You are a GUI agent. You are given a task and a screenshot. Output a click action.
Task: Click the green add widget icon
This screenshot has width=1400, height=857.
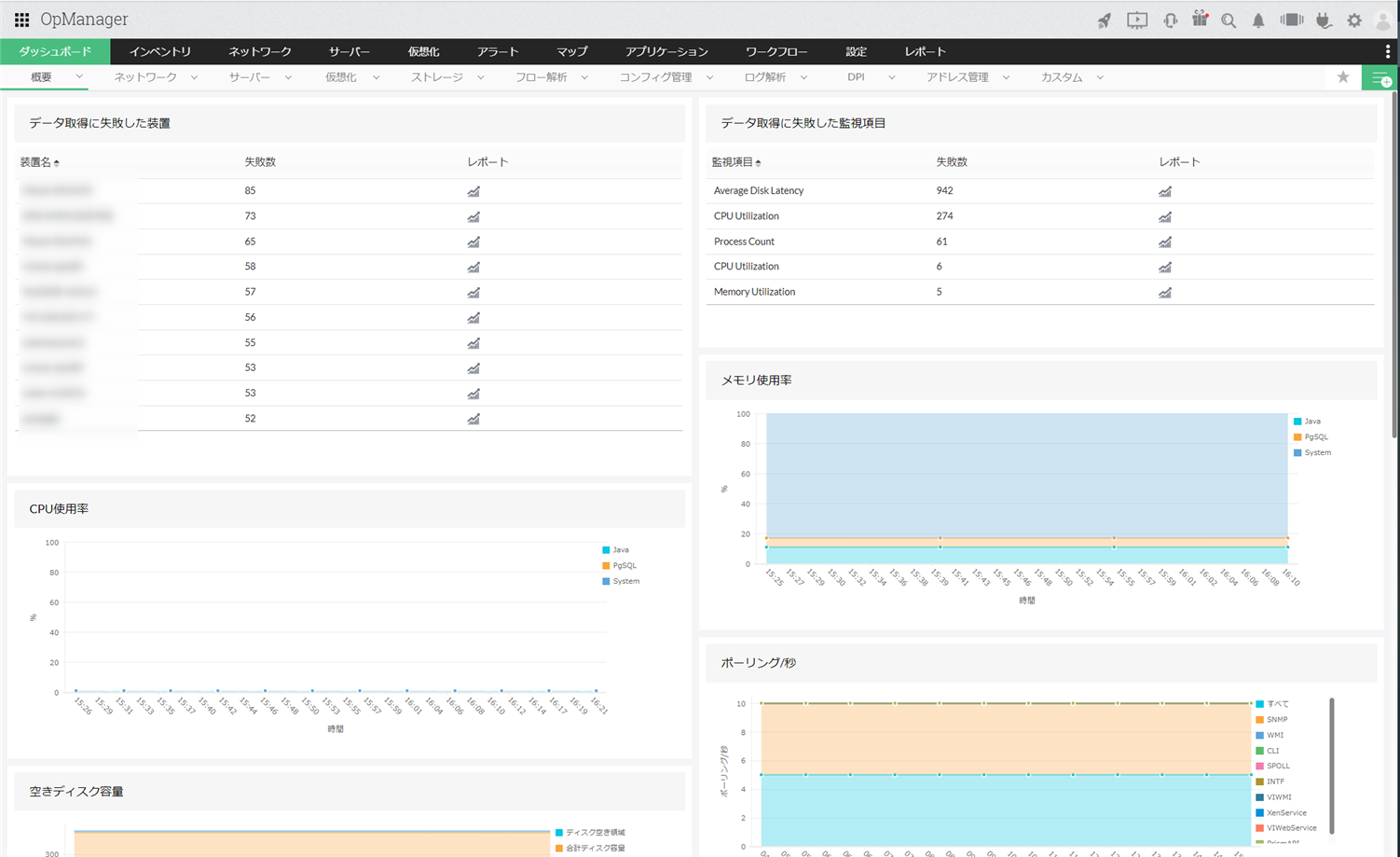pyautogui.click(x=1380, y=78)
